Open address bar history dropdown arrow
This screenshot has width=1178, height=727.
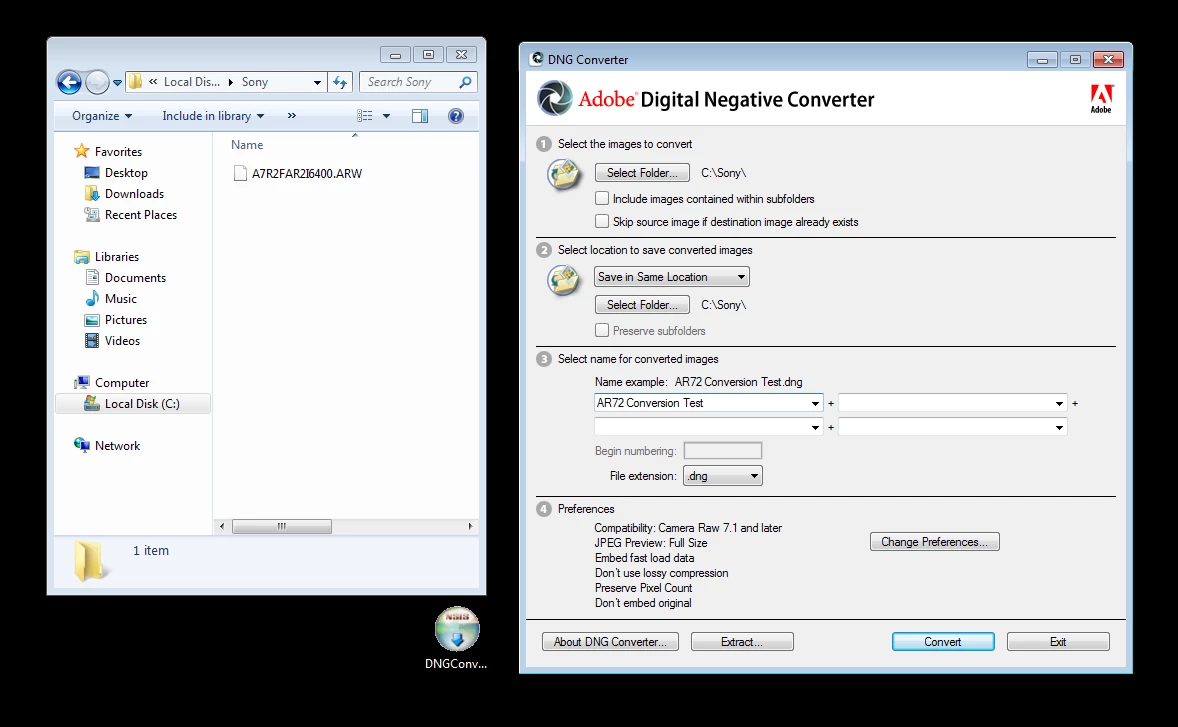(317, 83)
